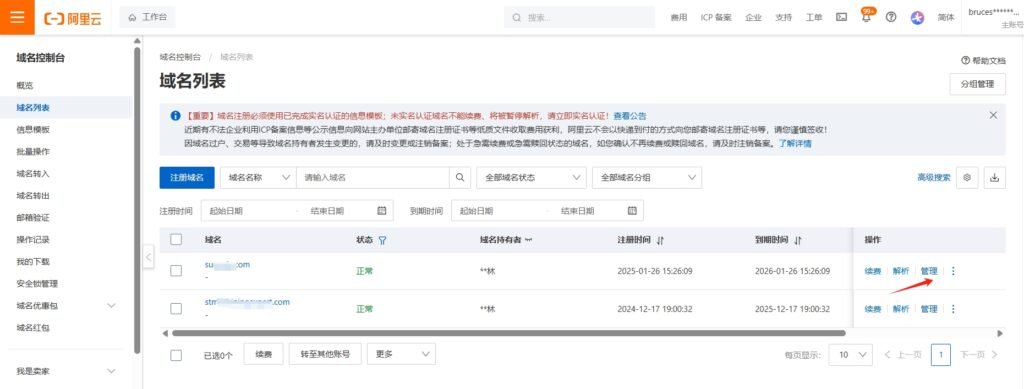This screenshot has width=1024, height=389.
Task: Switch language via 简体
Action: [x=946, y=18]
